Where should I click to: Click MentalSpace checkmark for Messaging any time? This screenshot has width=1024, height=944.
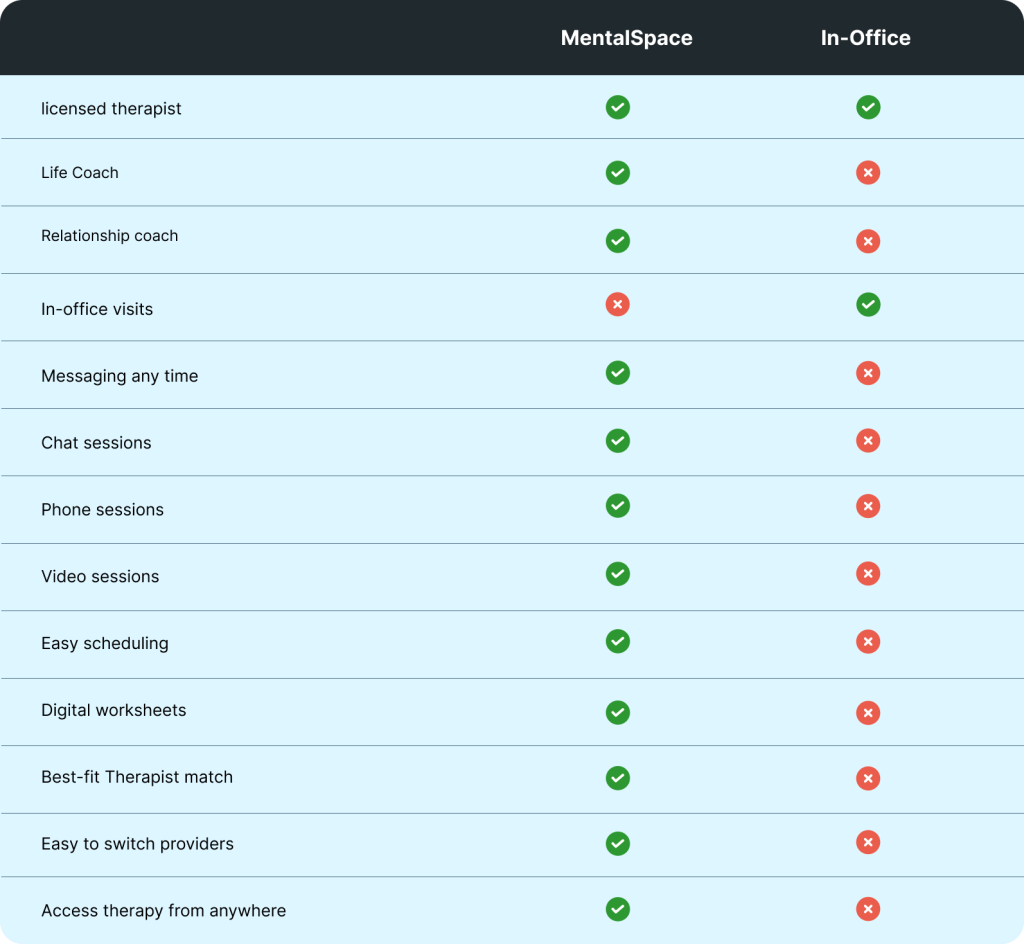tap(618, 373)
